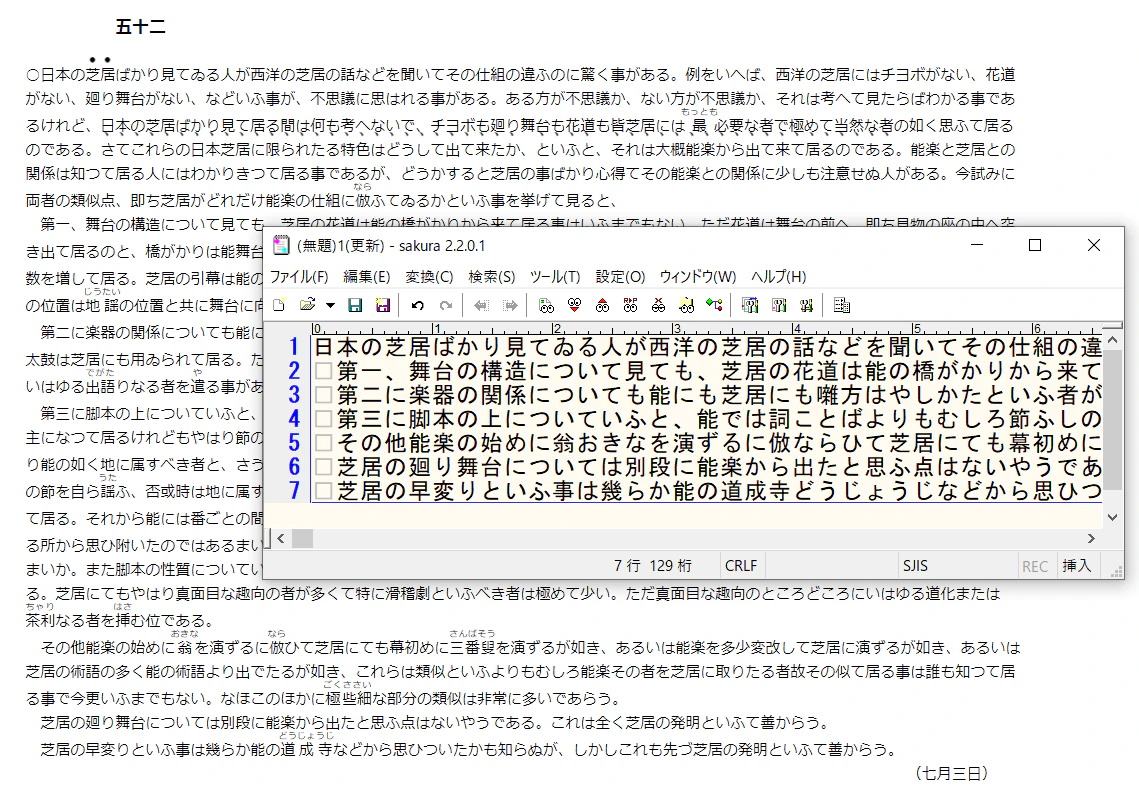Find previous match with the up-arrow binoculars

[x=602, y=306]
